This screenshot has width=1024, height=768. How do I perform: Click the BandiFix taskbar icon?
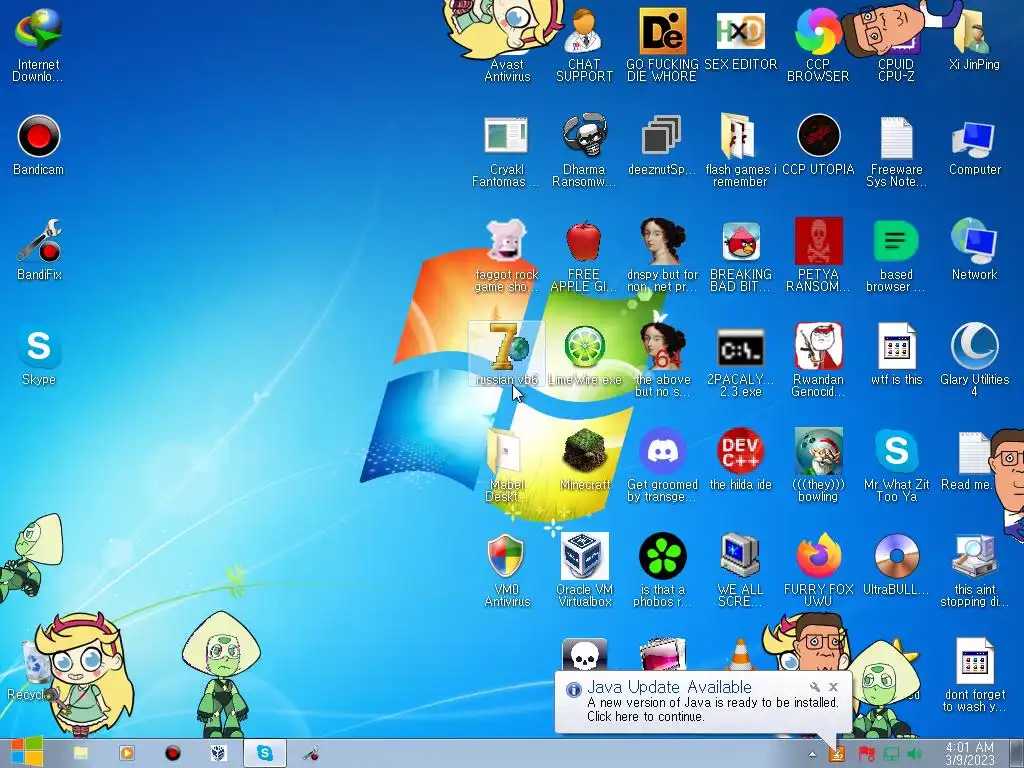[312, 754]
